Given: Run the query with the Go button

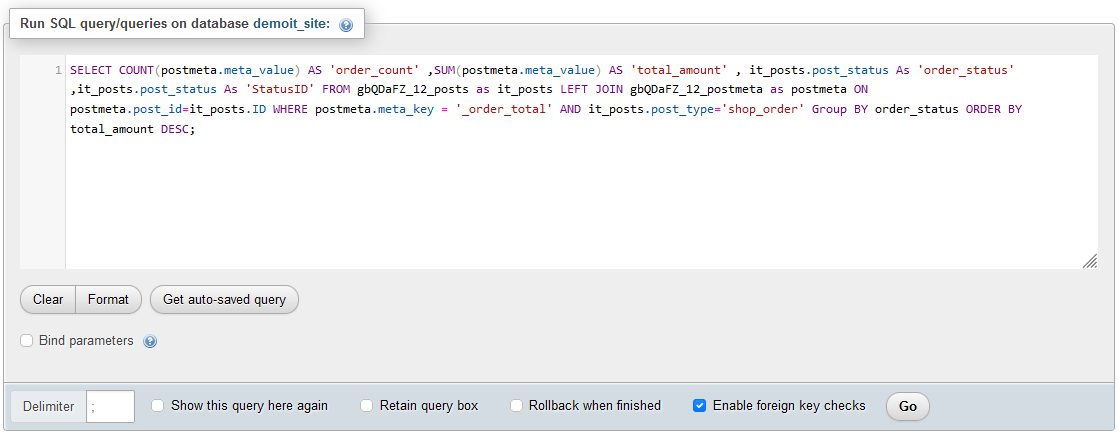Looking at the screenshot, I should click(x=908, y=406).
